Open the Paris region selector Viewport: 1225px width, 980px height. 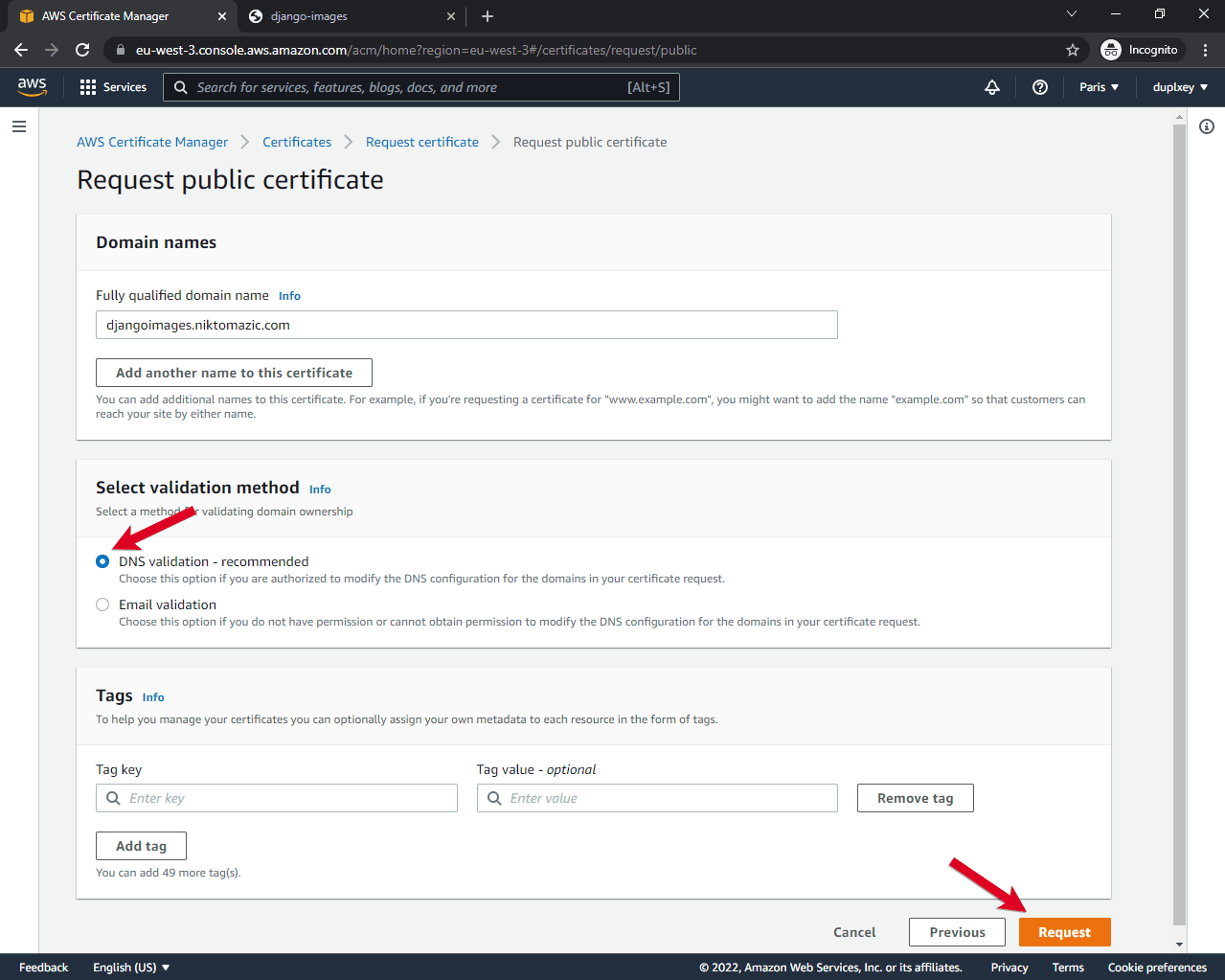[x=1099, y=86]
